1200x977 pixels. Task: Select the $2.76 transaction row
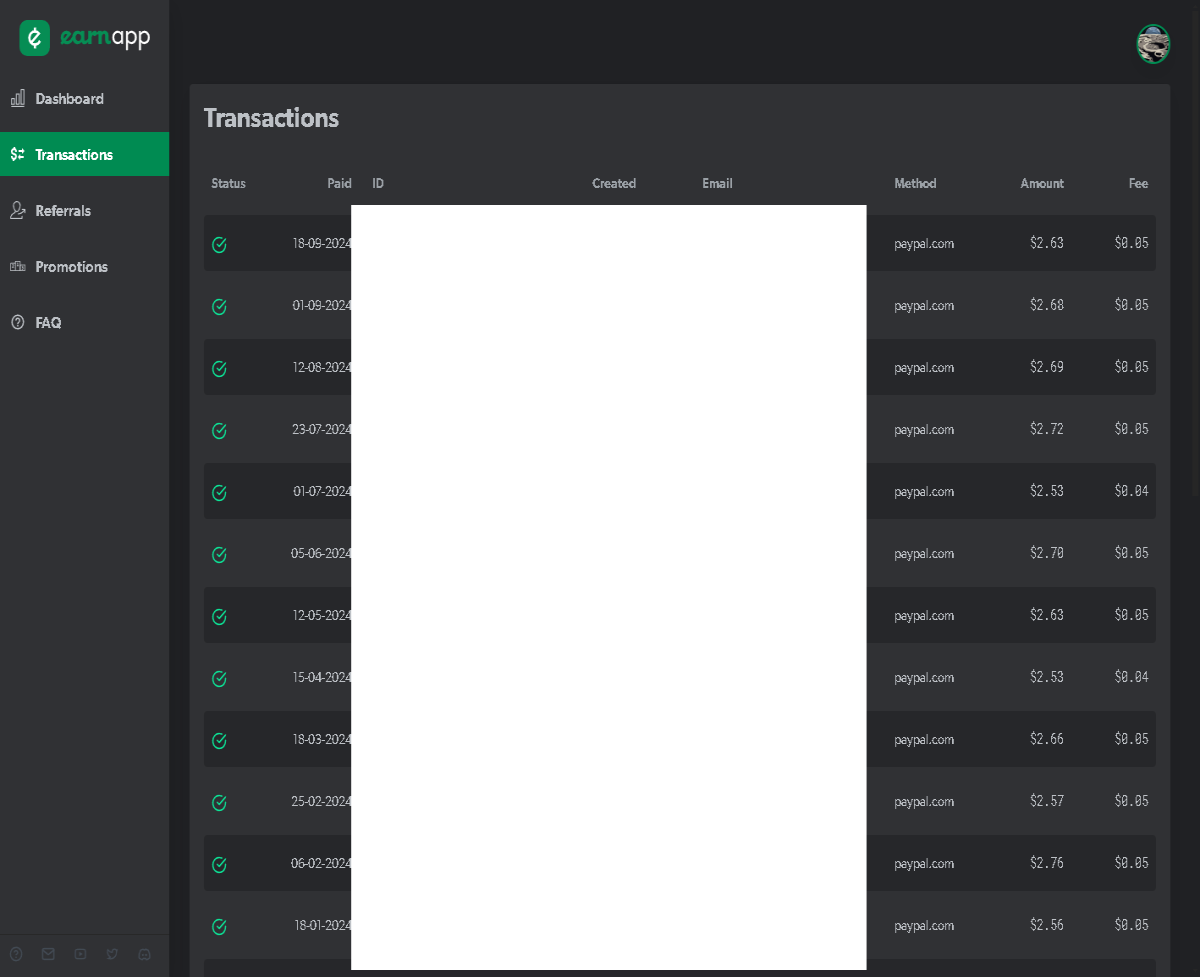pyautogui.click(x=680, y=863)
